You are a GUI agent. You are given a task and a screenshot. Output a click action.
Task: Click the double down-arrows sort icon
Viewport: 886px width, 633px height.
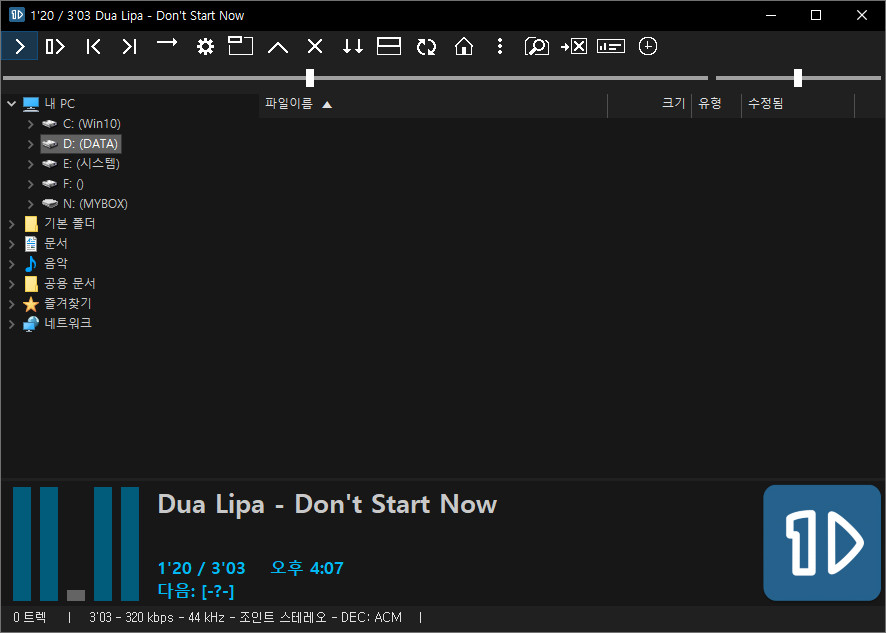click(353, 46)
